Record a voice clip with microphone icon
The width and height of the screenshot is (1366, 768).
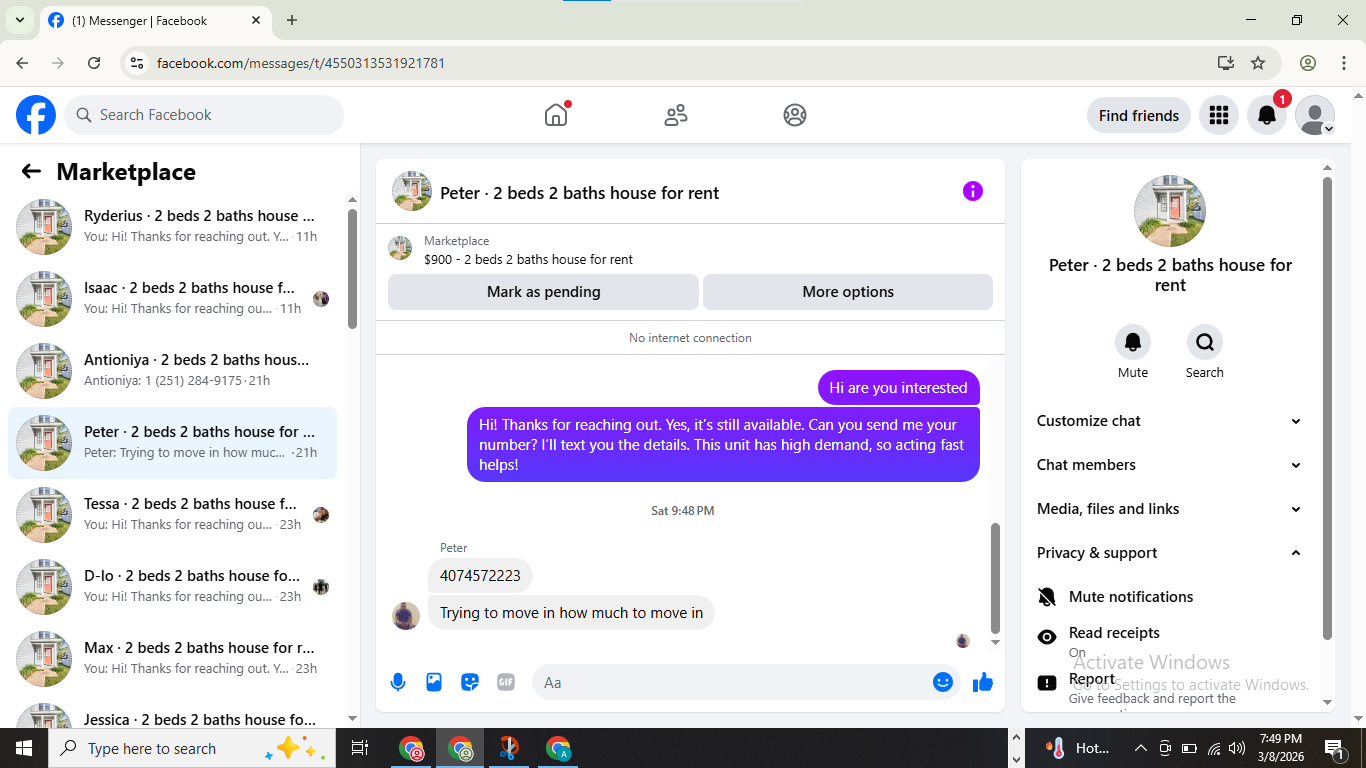(x=398, y=682)
